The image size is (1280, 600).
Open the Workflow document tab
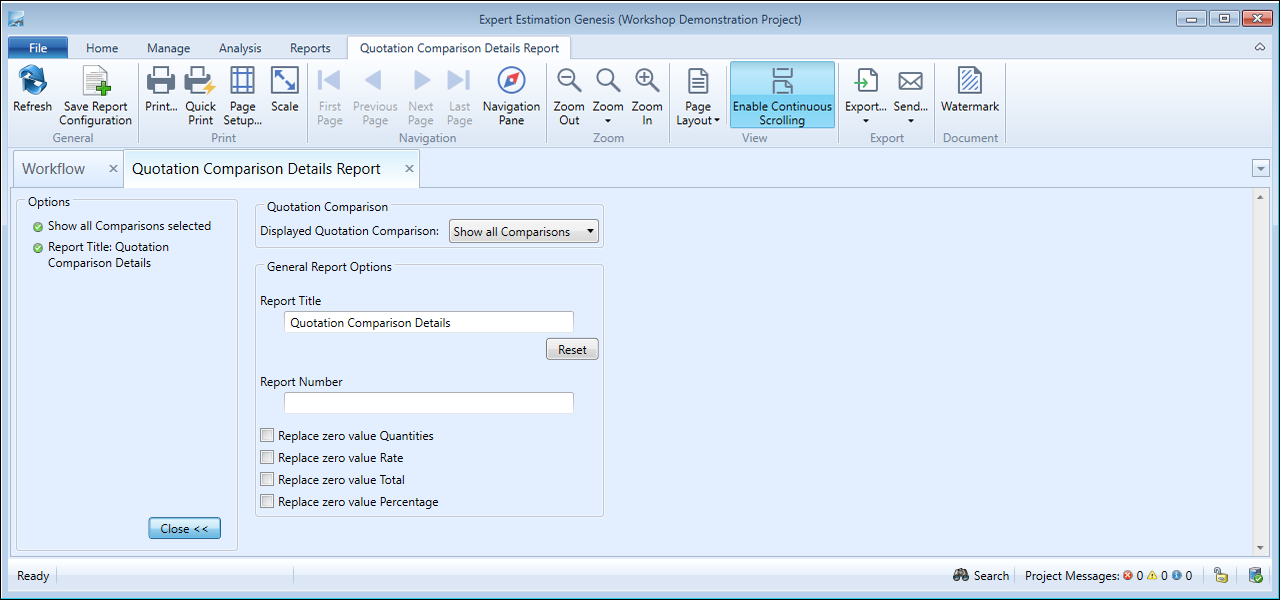54,169
